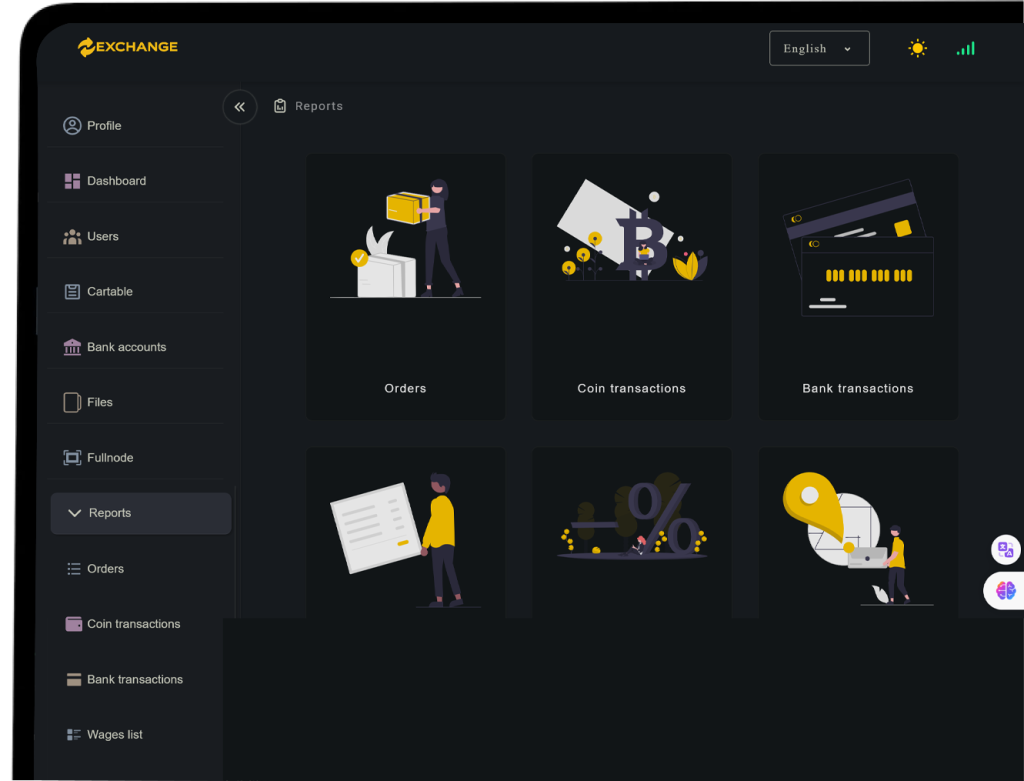Select Coin transactions in sidebar submenu

133,624
